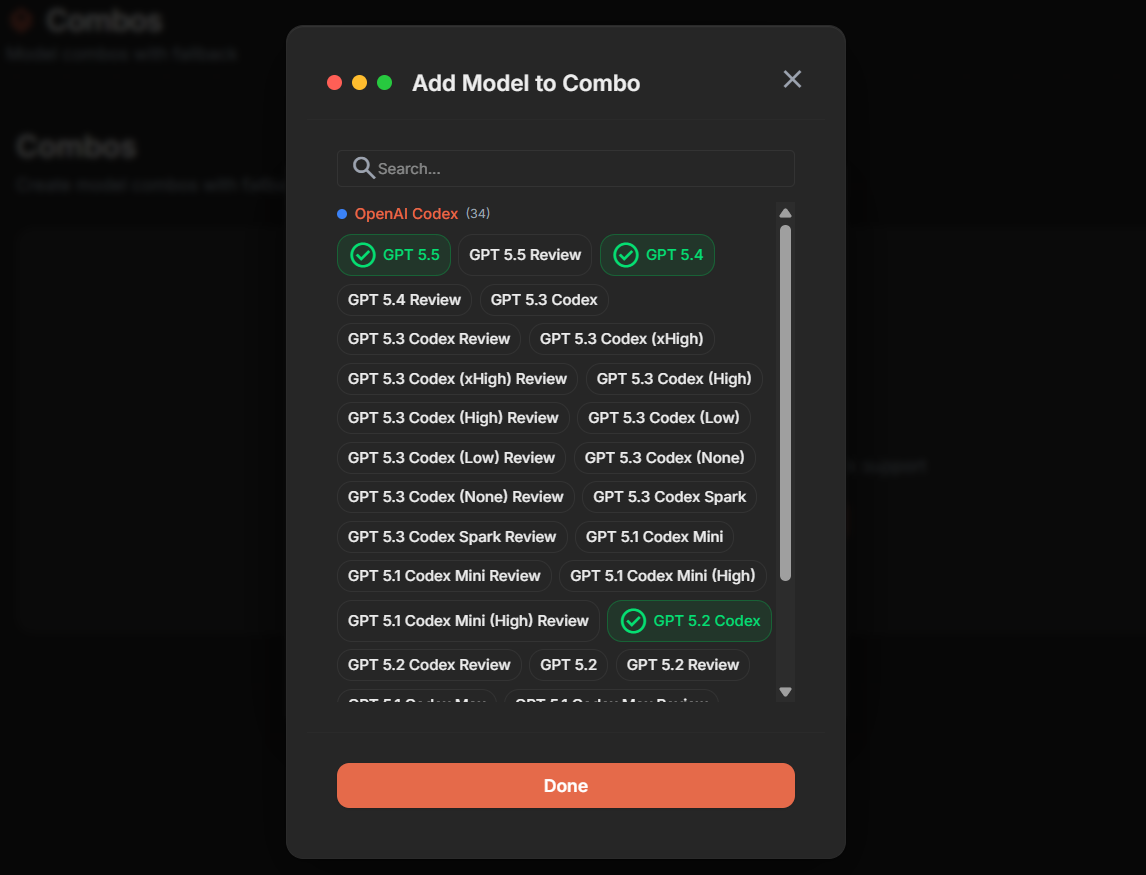Click the red traffic light dot
The image size is (1146, 875).
pos(334,83)
